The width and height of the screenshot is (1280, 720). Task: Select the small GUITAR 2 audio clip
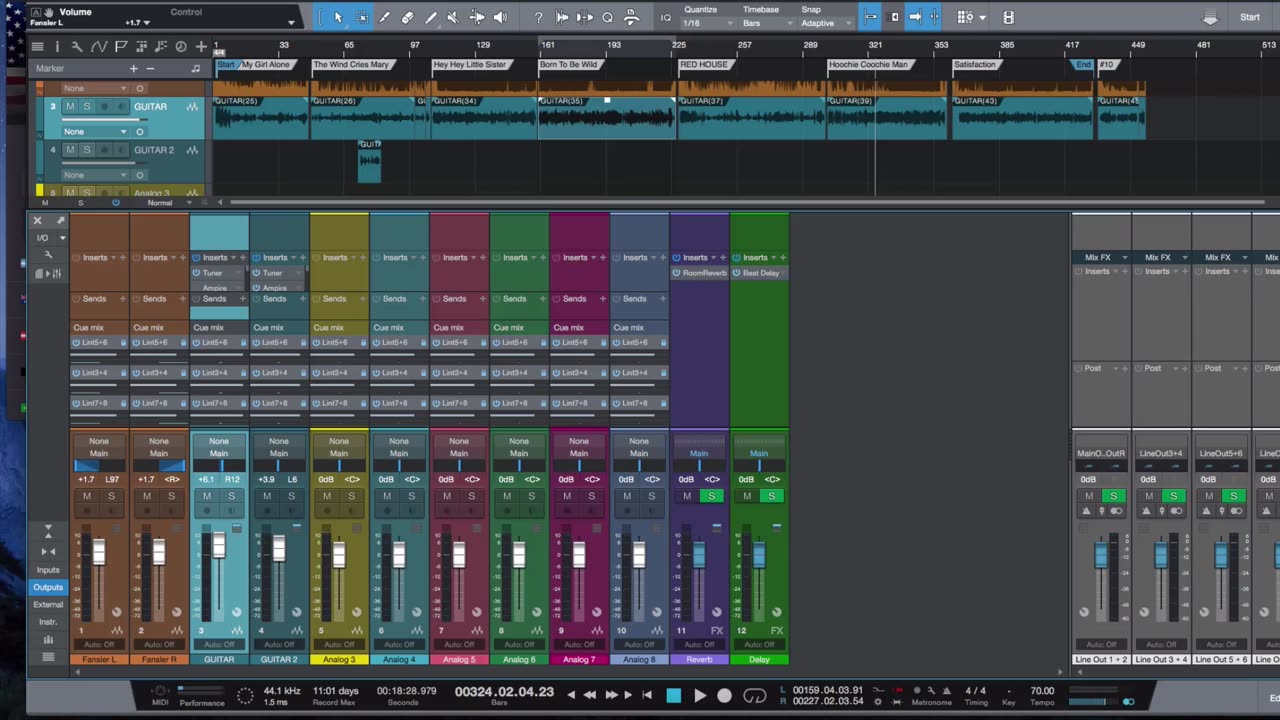click(x=369, y=162)
